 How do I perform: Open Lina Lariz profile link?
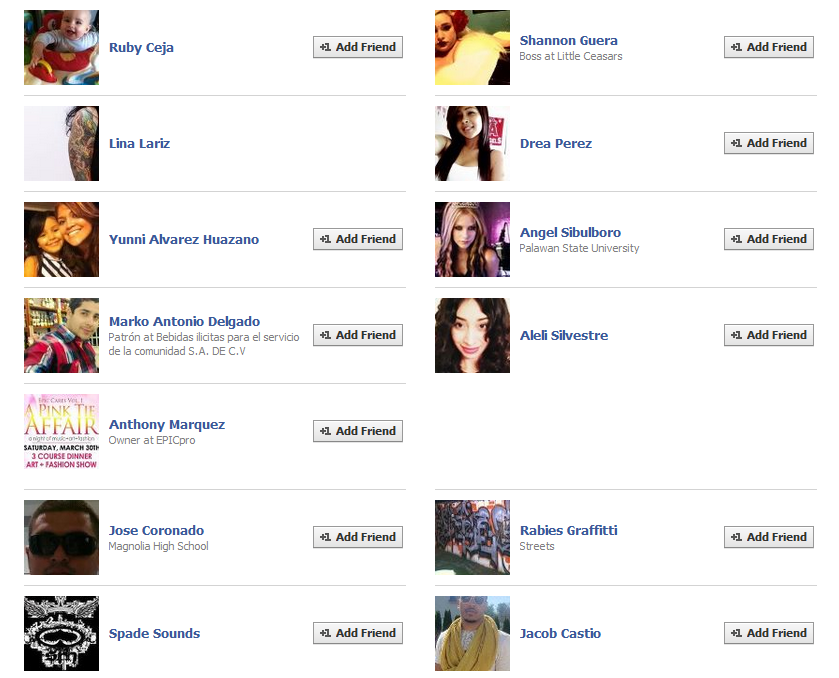(x=139, y=143)
